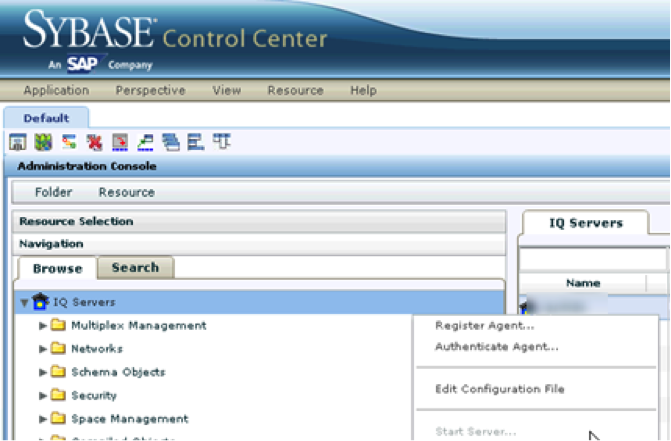Click the tile views horizontally icon
Screen dimensions: 671x441
click(222, 142)
